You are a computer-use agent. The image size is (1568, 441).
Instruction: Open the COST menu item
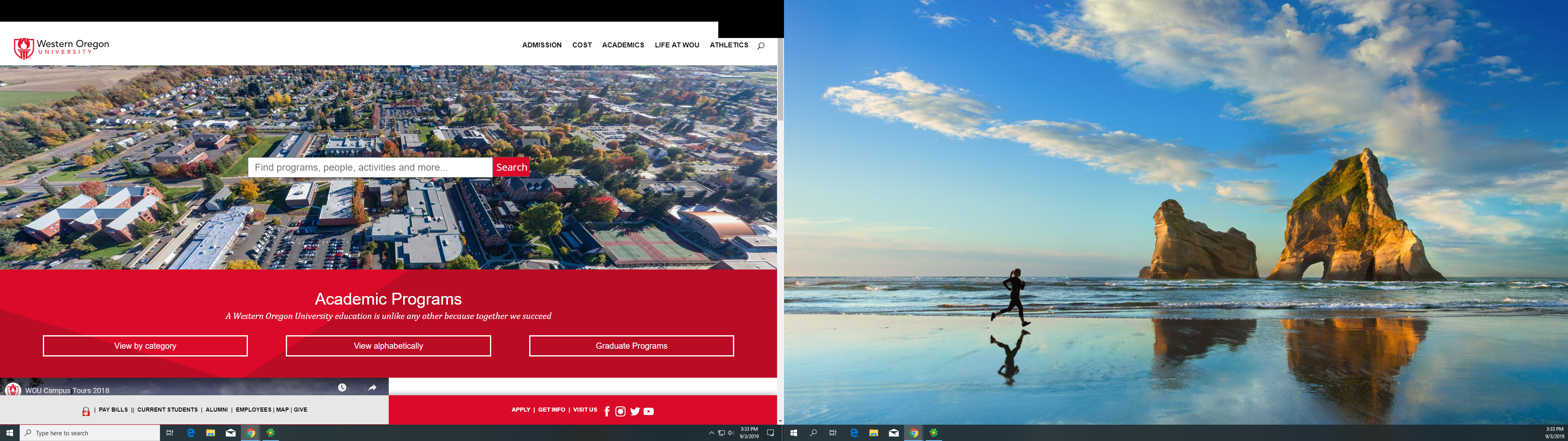coord(582,45)
